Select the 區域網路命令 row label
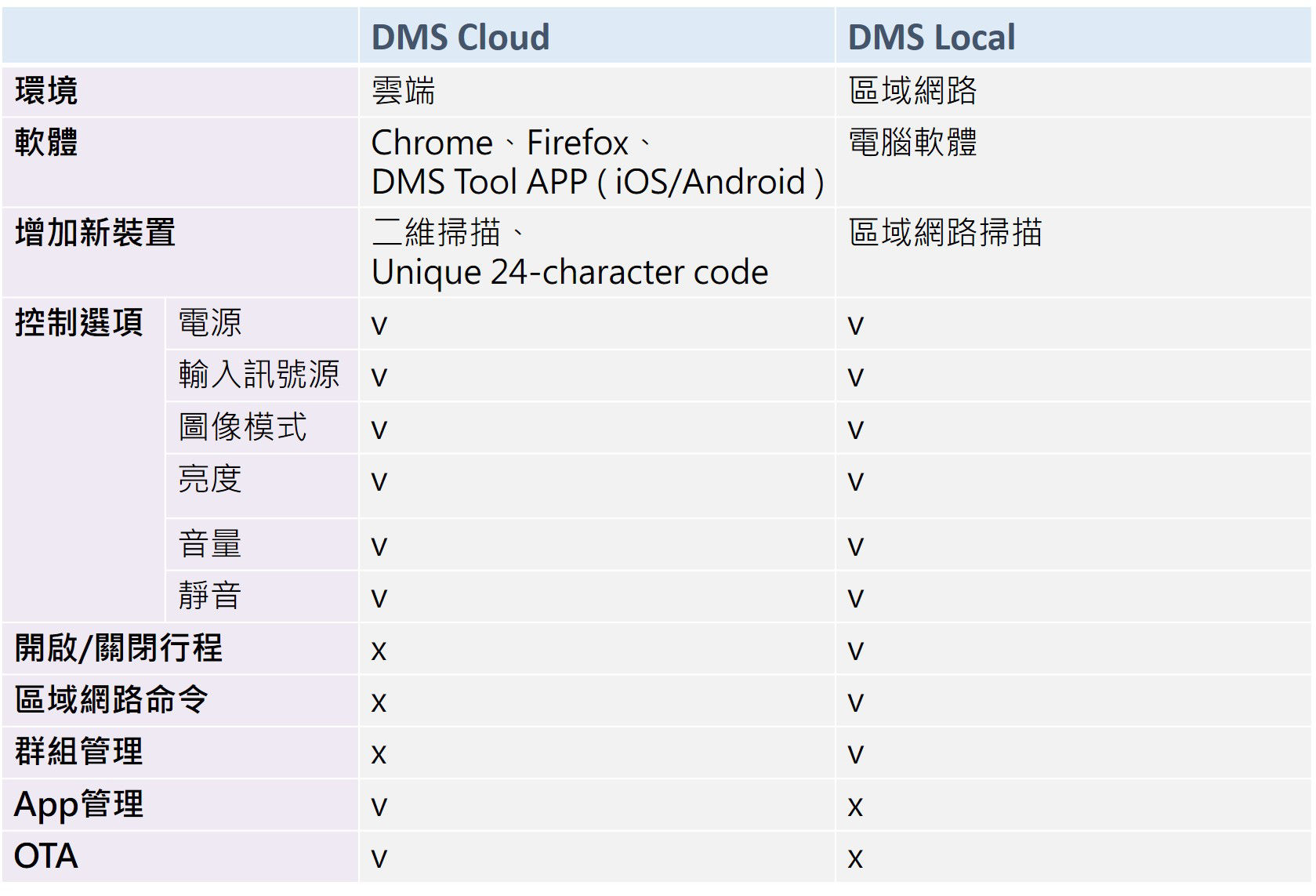Screen dimensions: 1316x896 pyautogui.click(x=111, y=700)
